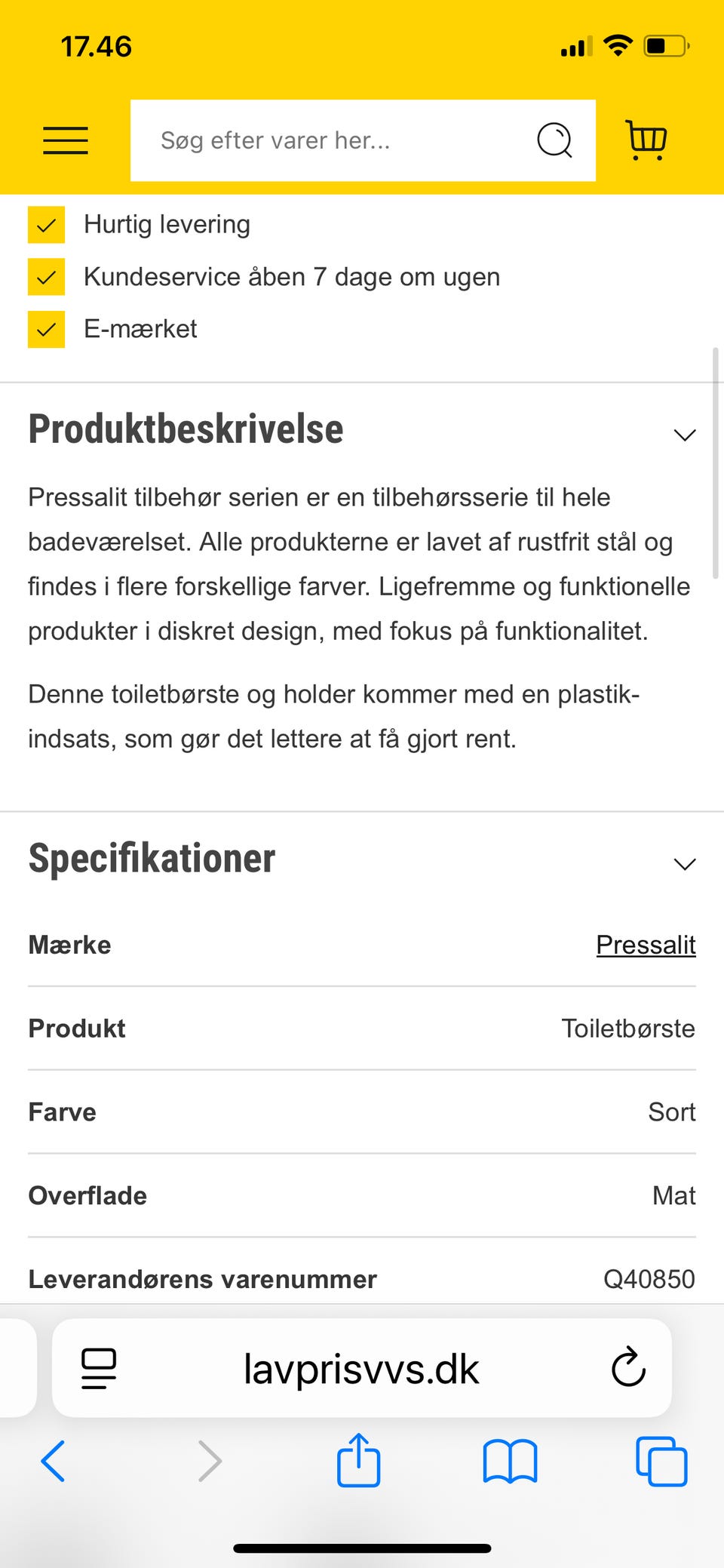The width and height of the screenshot is (724, 1568).
Task: Open the hamburger navigation menu
Action: (x=66, y=140)
